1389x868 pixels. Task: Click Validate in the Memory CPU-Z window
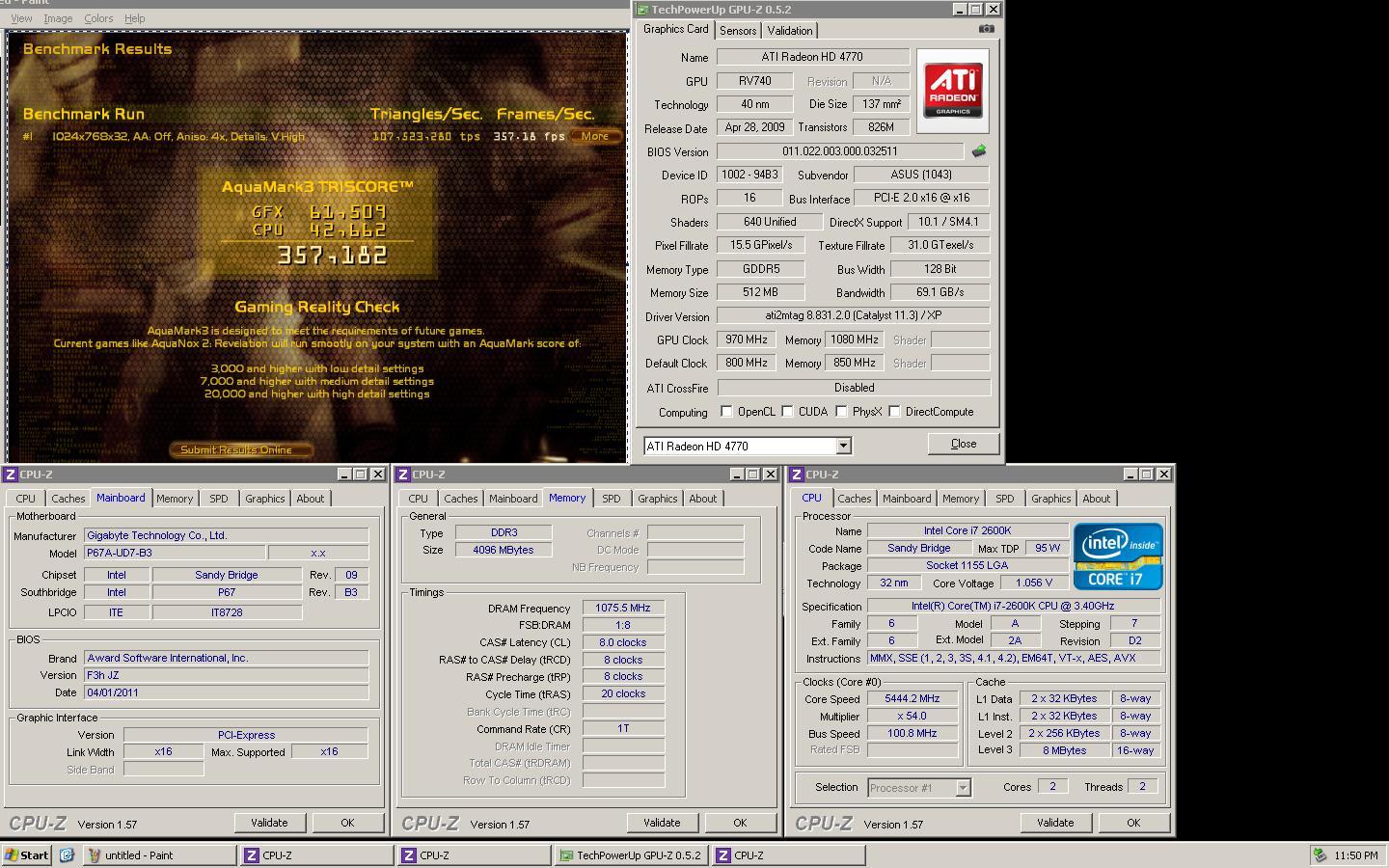[662, 823]
